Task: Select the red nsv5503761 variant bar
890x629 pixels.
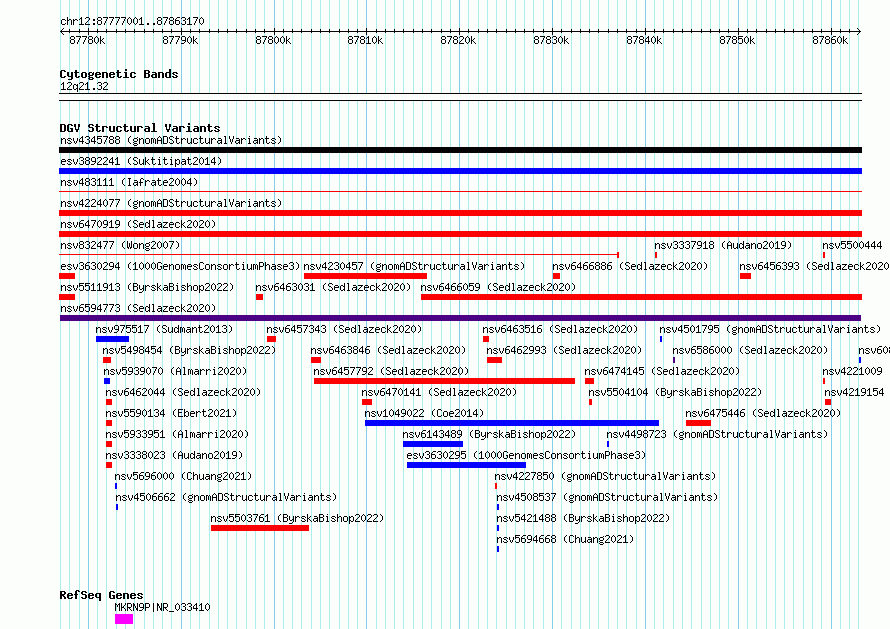Action: (x=260, y=528)
